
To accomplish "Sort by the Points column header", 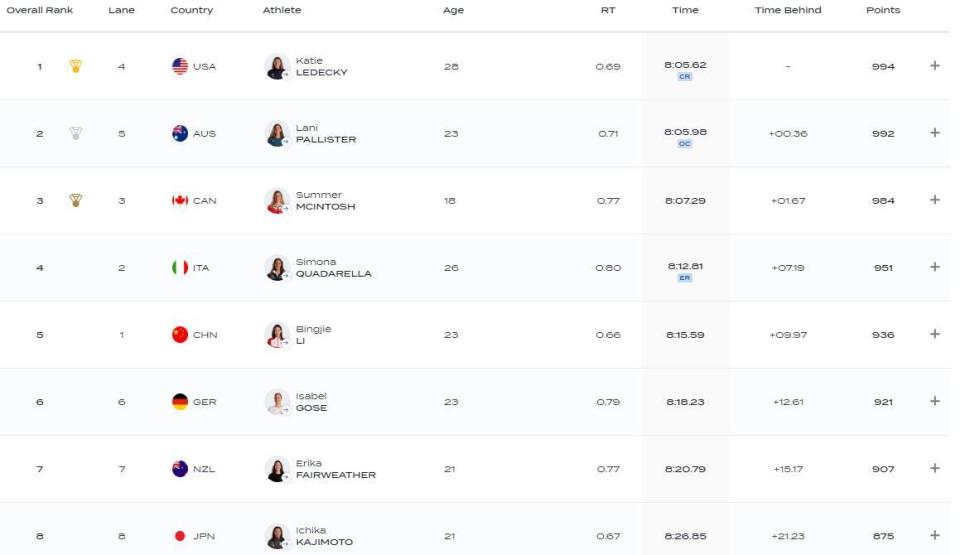I will click(x=883, y=10).
